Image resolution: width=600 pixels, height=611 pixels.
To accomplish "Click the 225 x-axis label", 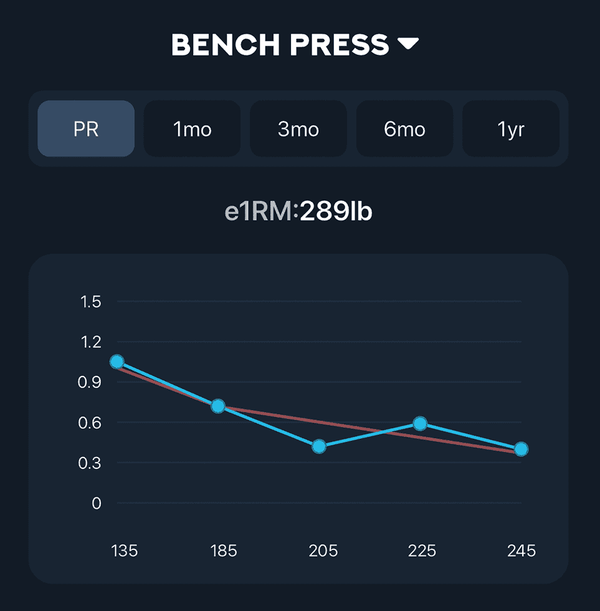I will pos(420,551).
